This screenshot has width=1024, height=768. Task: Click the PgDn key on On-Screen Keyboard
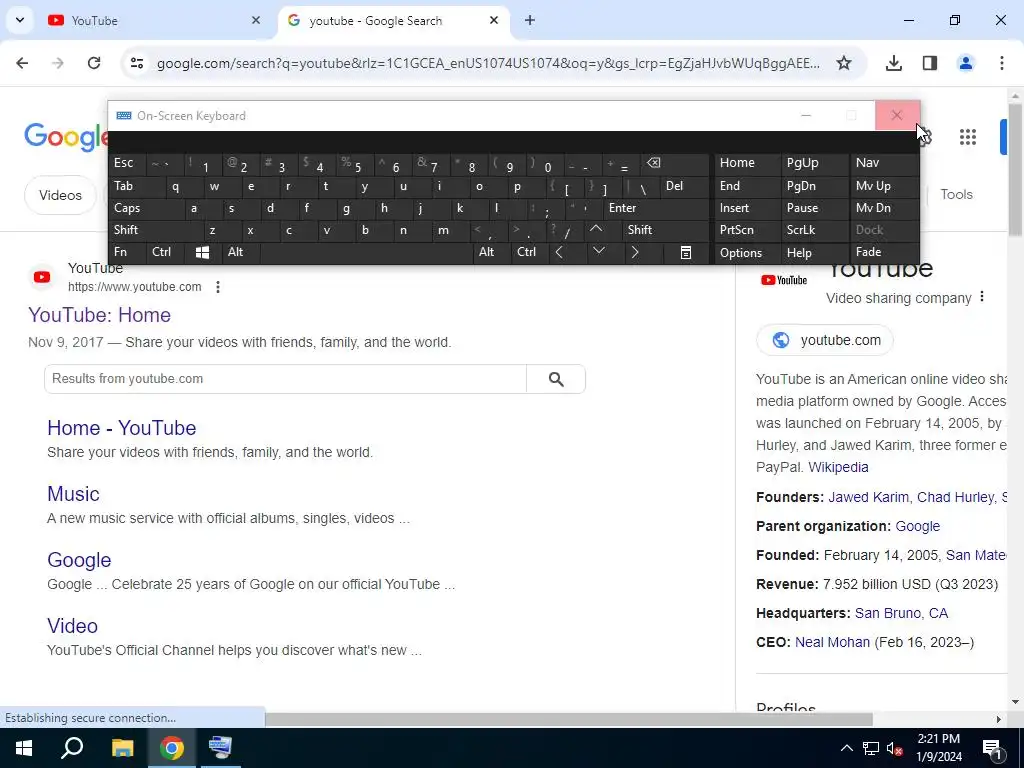(815, 186)
